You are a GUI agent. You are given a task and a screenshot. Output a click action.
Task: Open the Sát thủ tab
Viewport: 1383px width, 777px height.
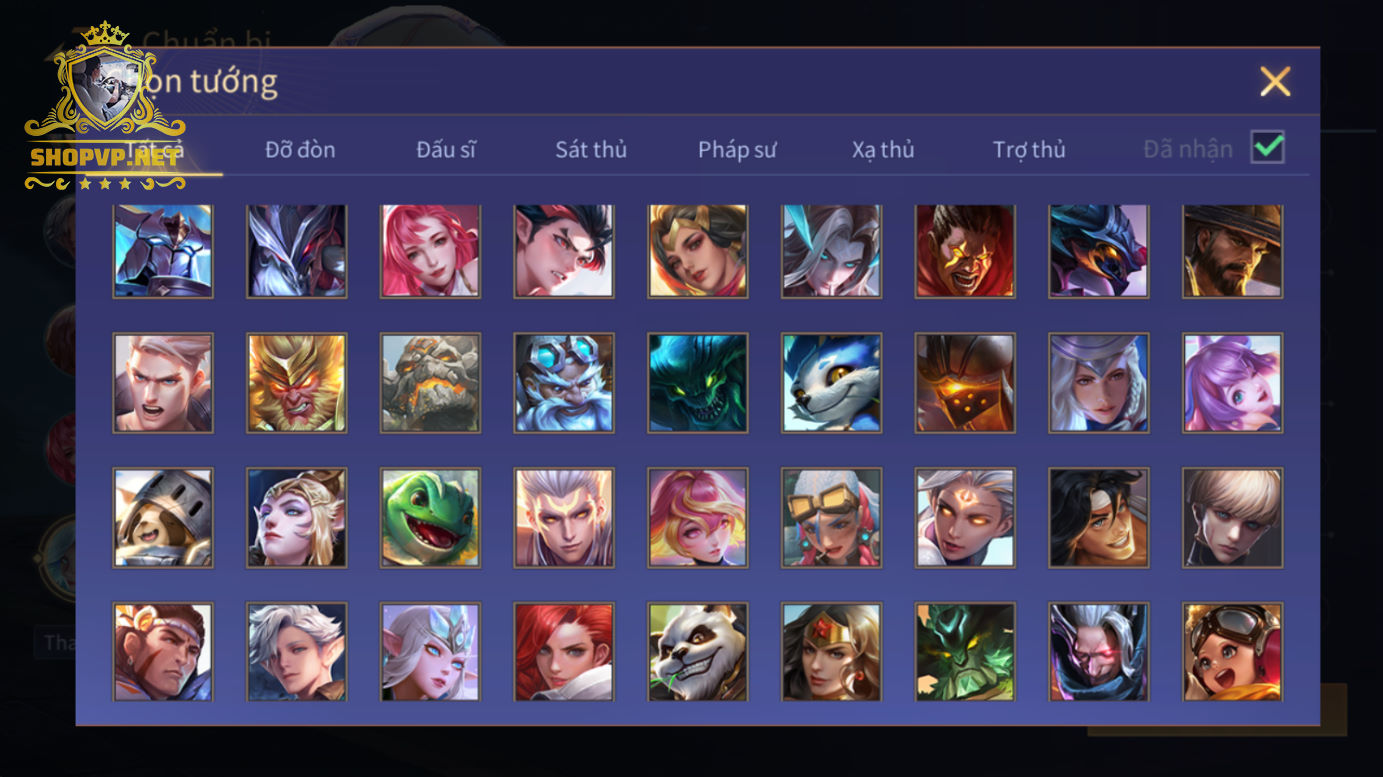(591, 150)
